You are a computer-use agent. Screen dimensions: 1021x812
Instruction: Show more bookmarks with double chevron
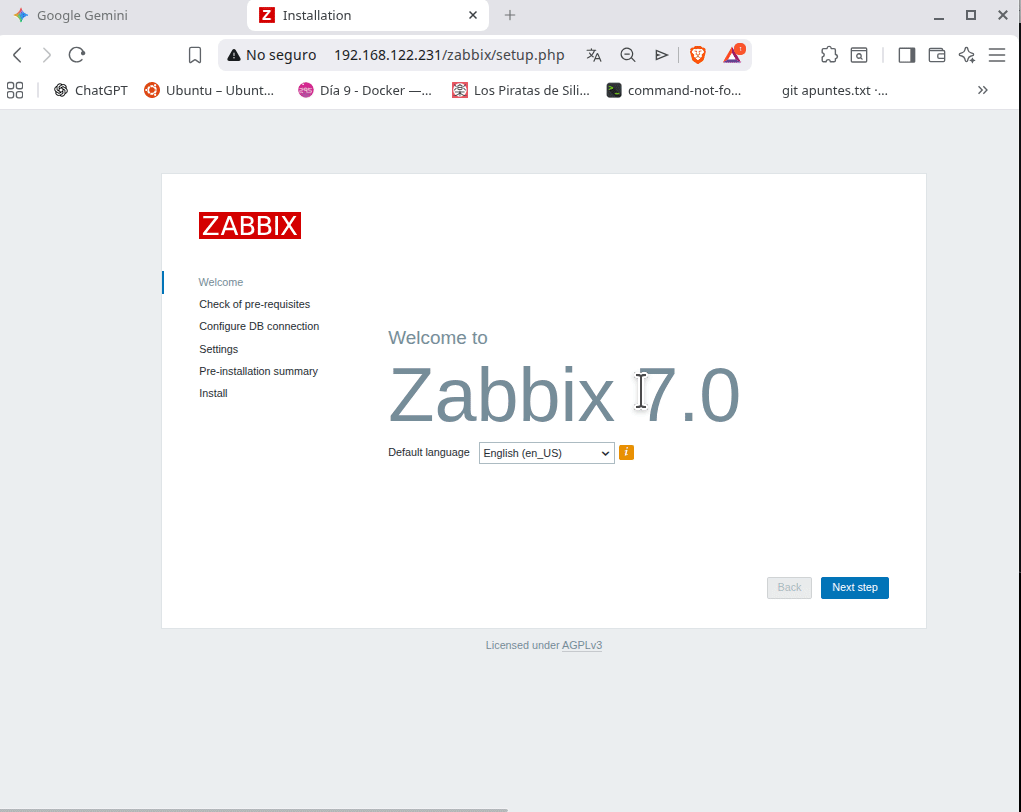click(983, 91)
